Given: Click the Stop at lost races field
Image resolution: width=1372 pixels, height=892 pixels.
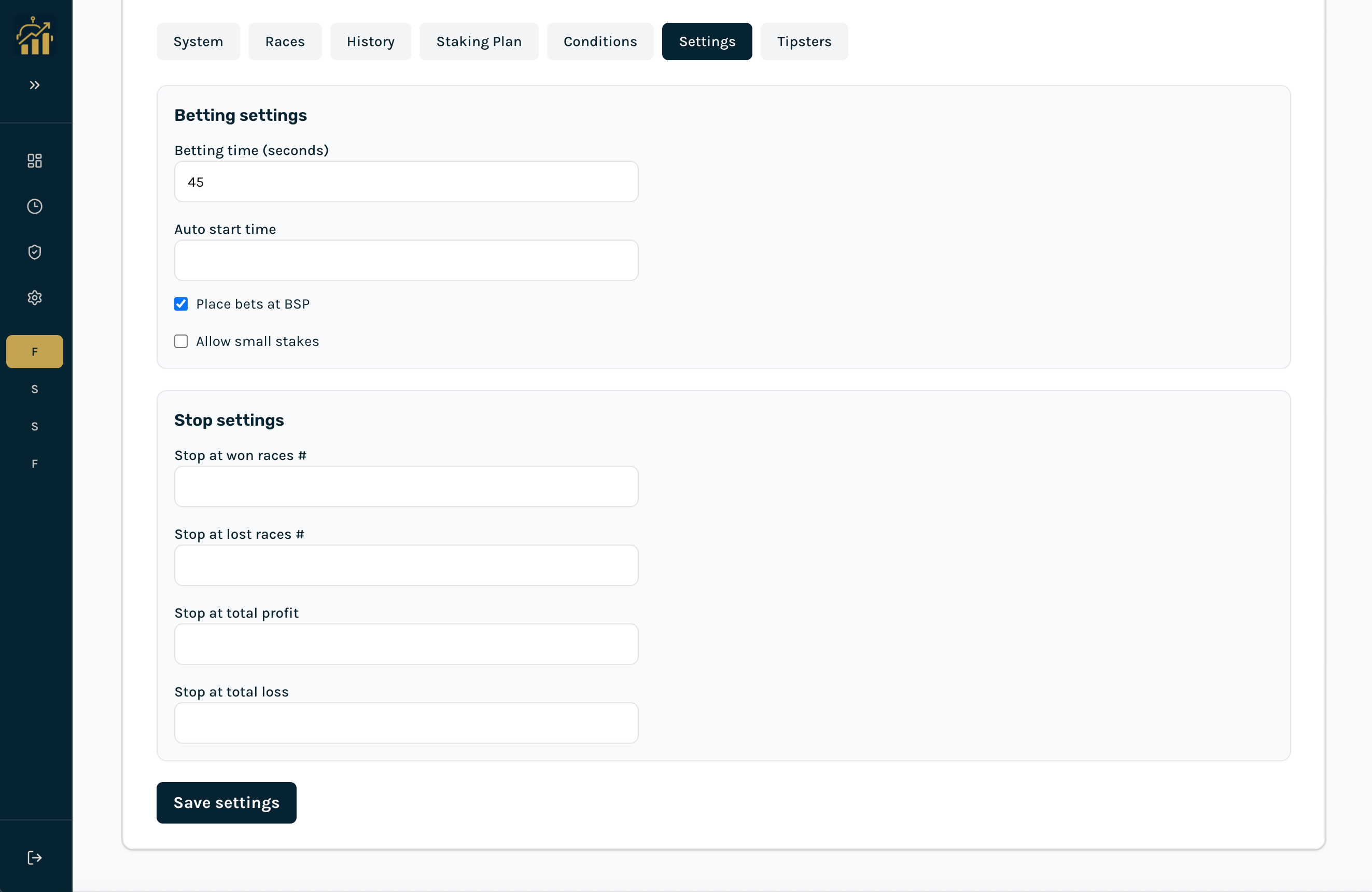Looking at the screenshot, I should [407, 566].
